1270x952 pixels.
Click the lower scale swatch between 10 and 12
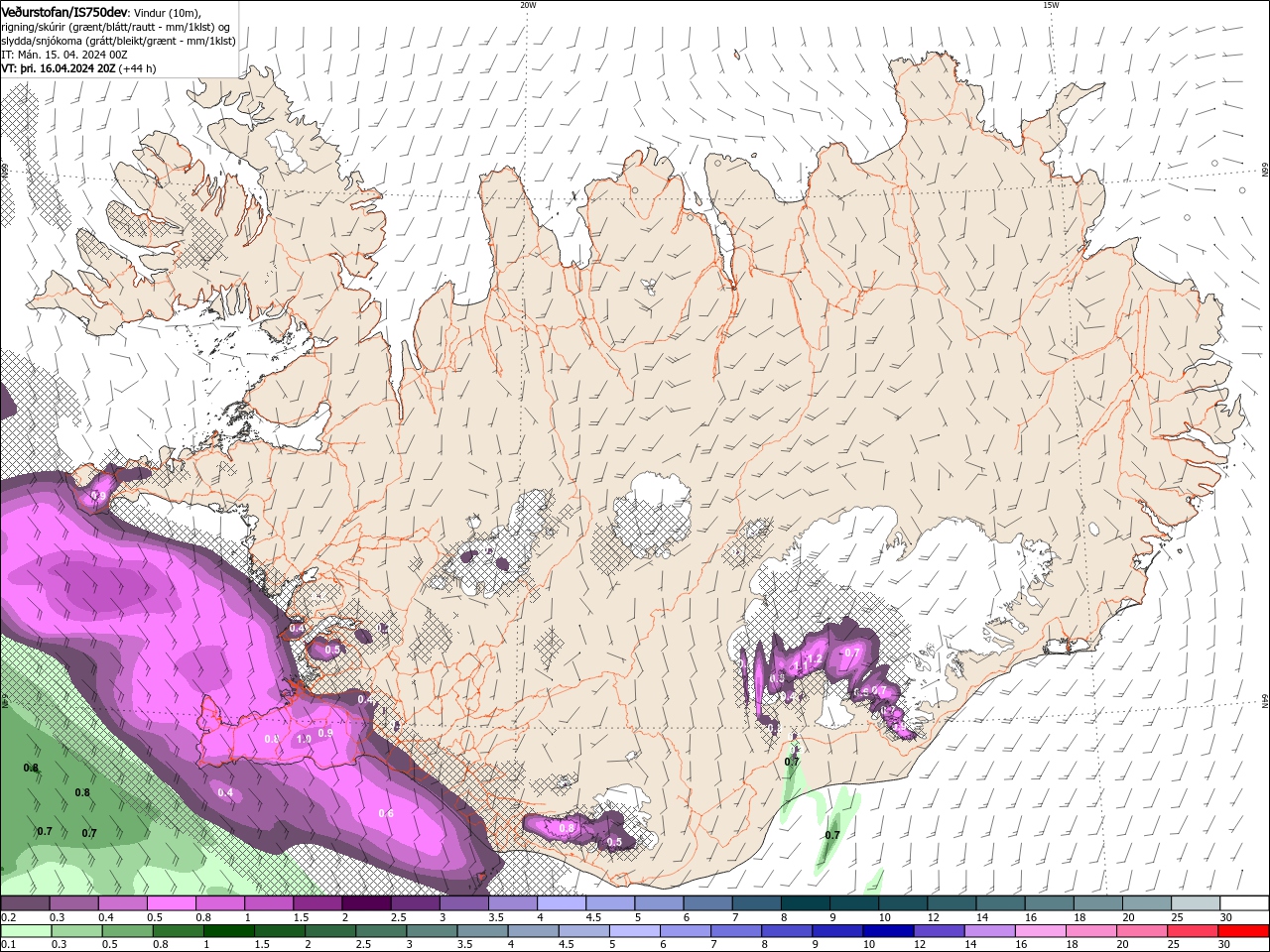pos(888,931)
